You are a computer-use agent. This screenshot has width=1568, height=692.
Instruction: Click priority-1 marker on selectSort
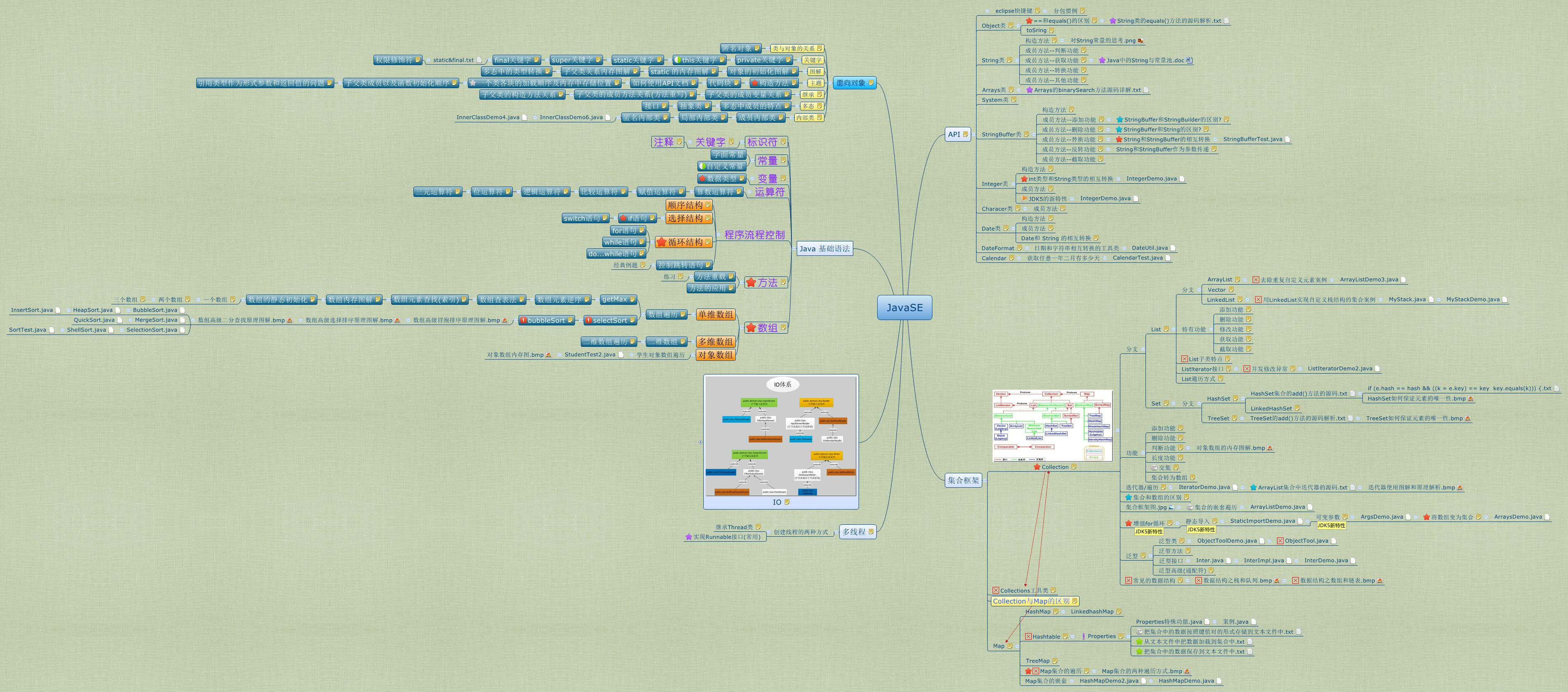[x=588, y=320]
